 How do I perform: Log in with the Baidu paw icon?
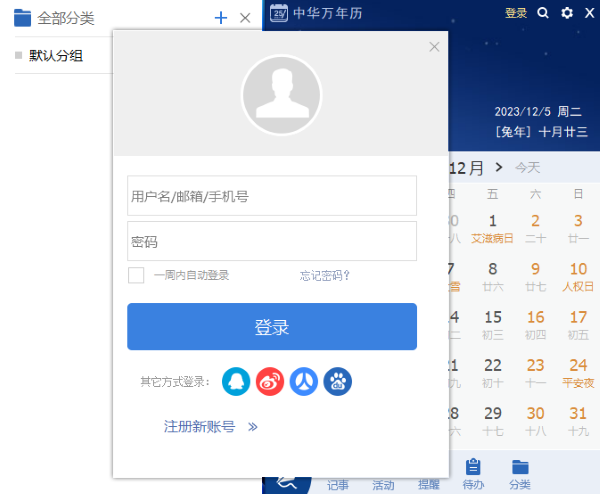click(x=337, y=381)
